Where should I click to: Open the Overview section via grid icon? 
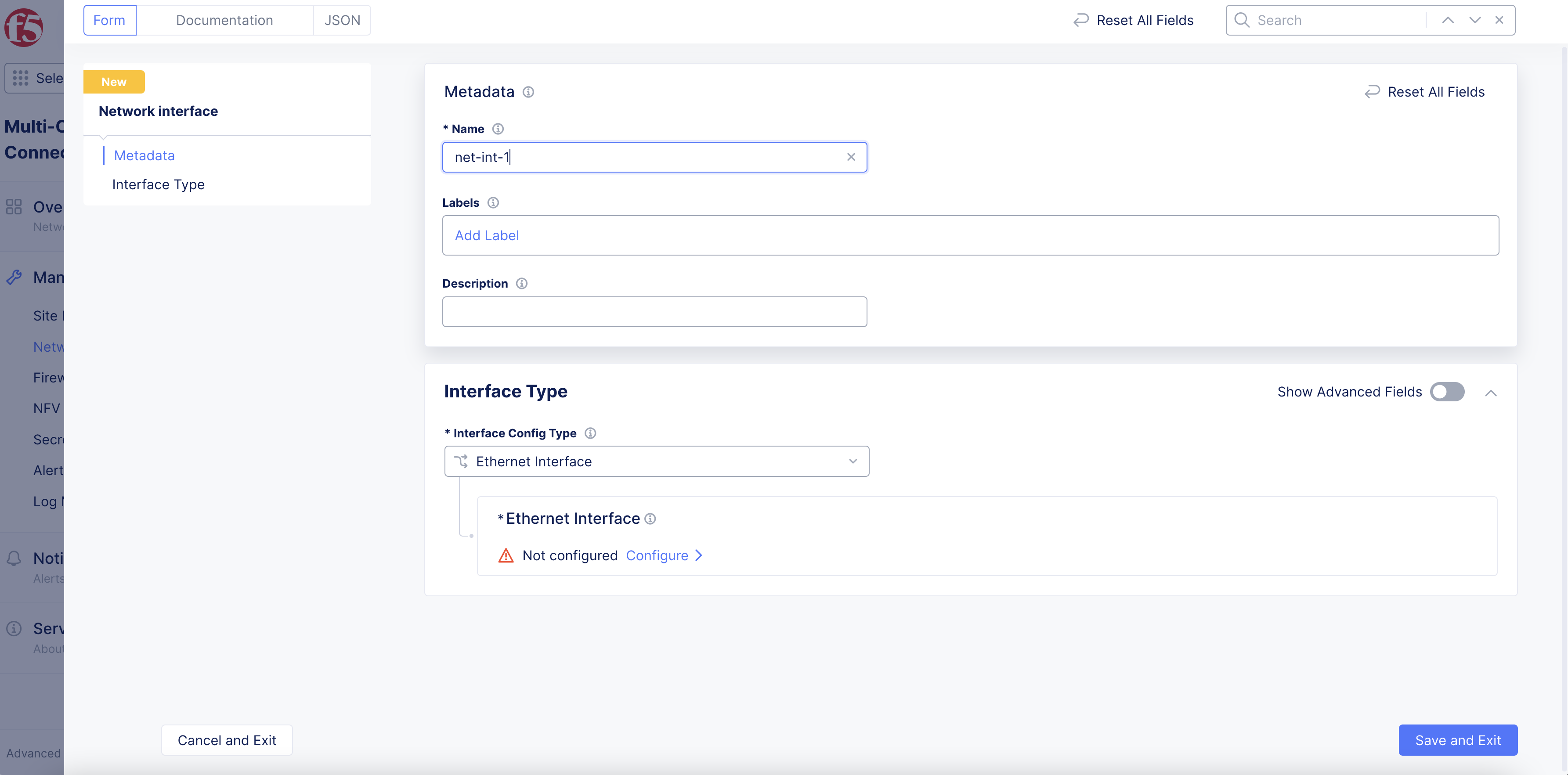(x=14, y=207)
